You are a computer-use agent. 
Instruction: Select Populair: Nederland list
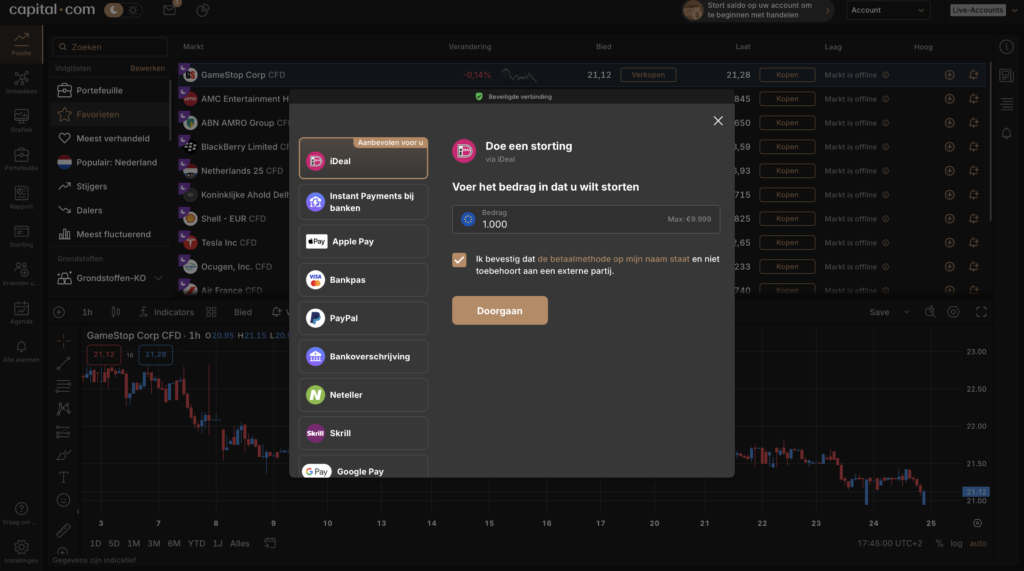pyautogui.click(x=110, y=162)
